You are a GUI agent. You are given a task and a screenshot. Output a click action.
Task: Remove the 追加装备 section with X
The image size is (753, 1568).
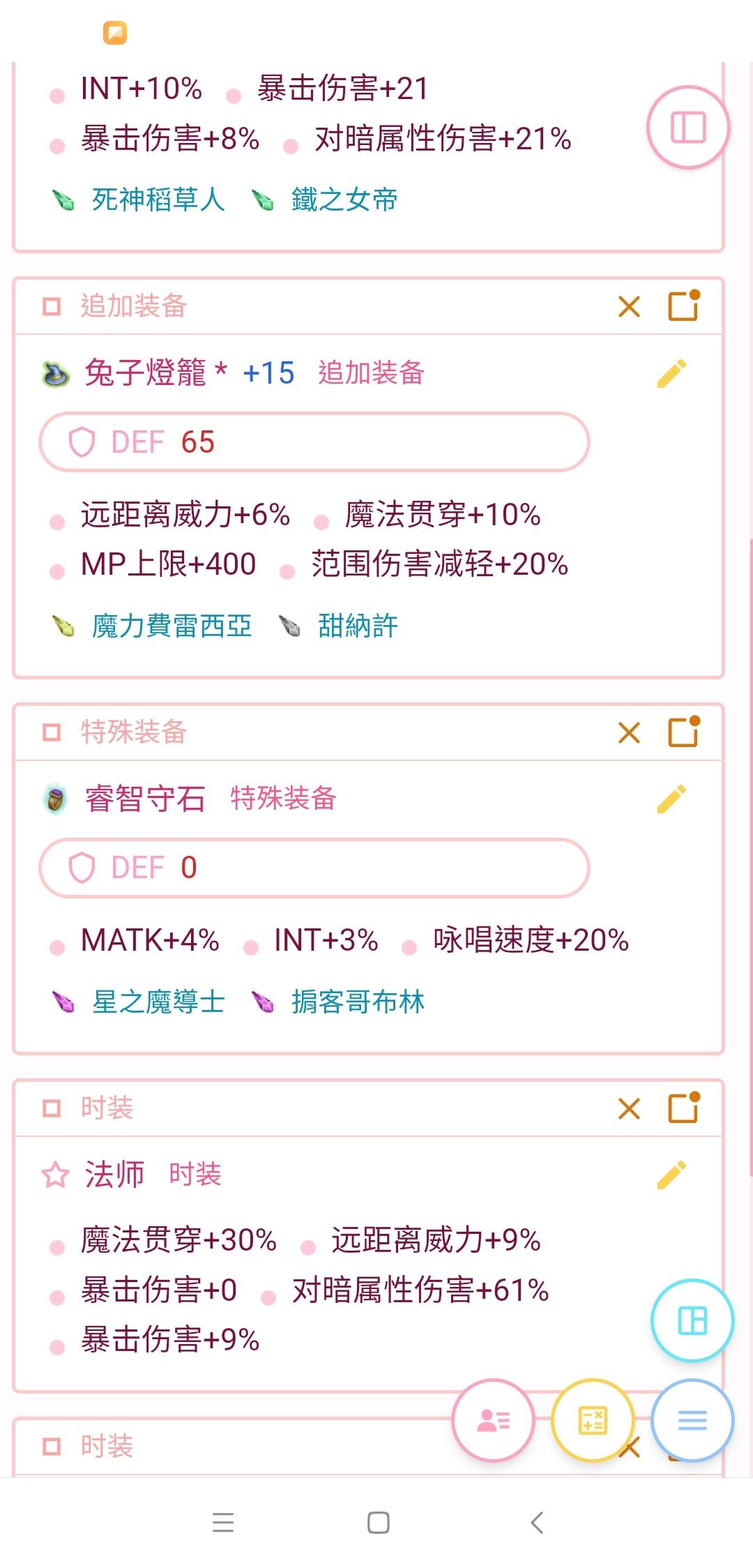[x=629, y=307]
